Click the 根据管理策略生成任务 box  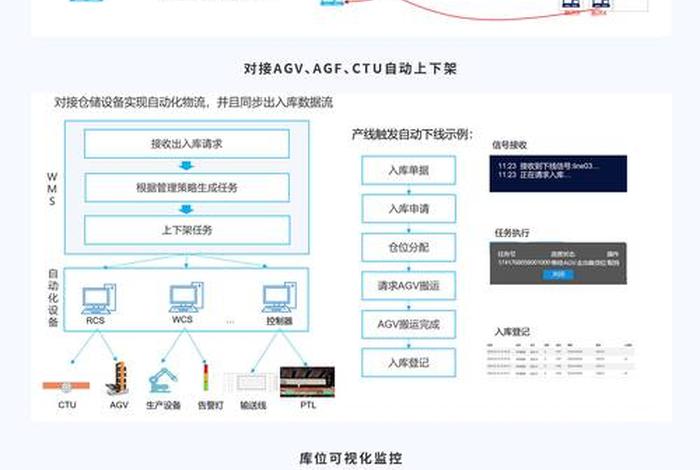click(187, 187)
